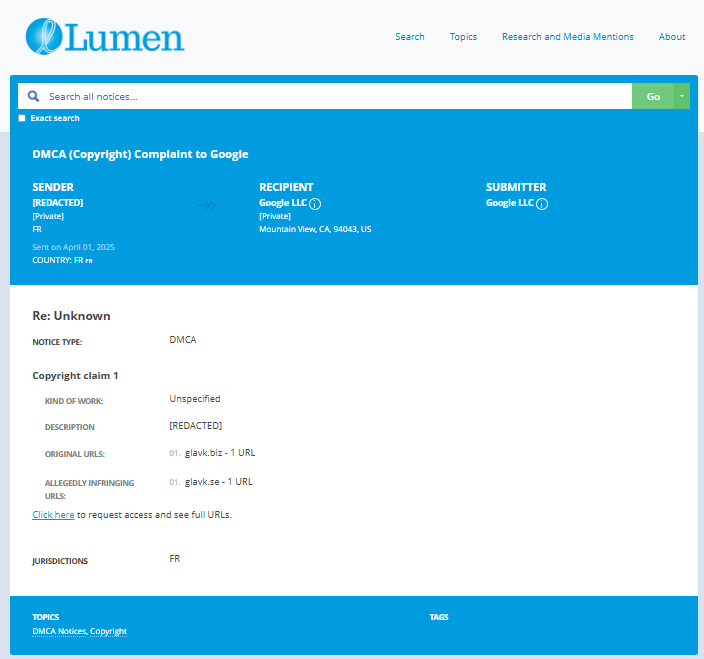Click the 'Unspecified' kind of work value
Screen dimensions: 704x659
(x=194, y=399)
